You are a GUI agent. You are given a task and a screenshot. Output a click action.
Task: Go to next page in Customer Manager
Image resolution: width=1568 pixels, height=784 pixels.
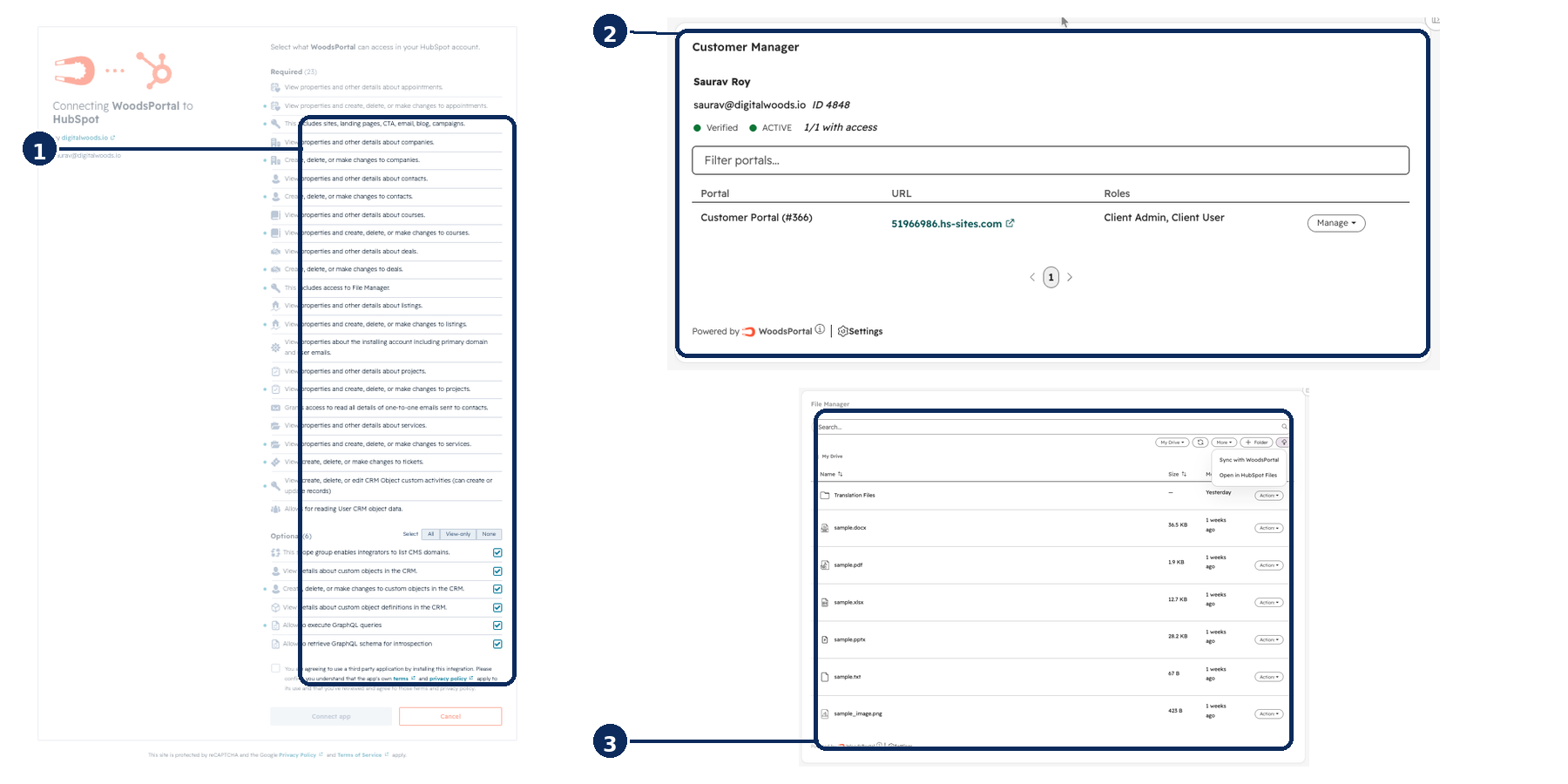[x=1070, y=277]
